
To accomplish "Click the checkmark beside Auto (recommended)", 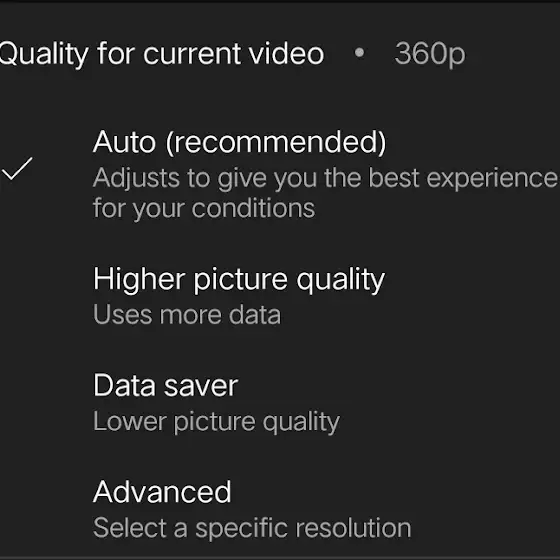I will coord(17,169).
